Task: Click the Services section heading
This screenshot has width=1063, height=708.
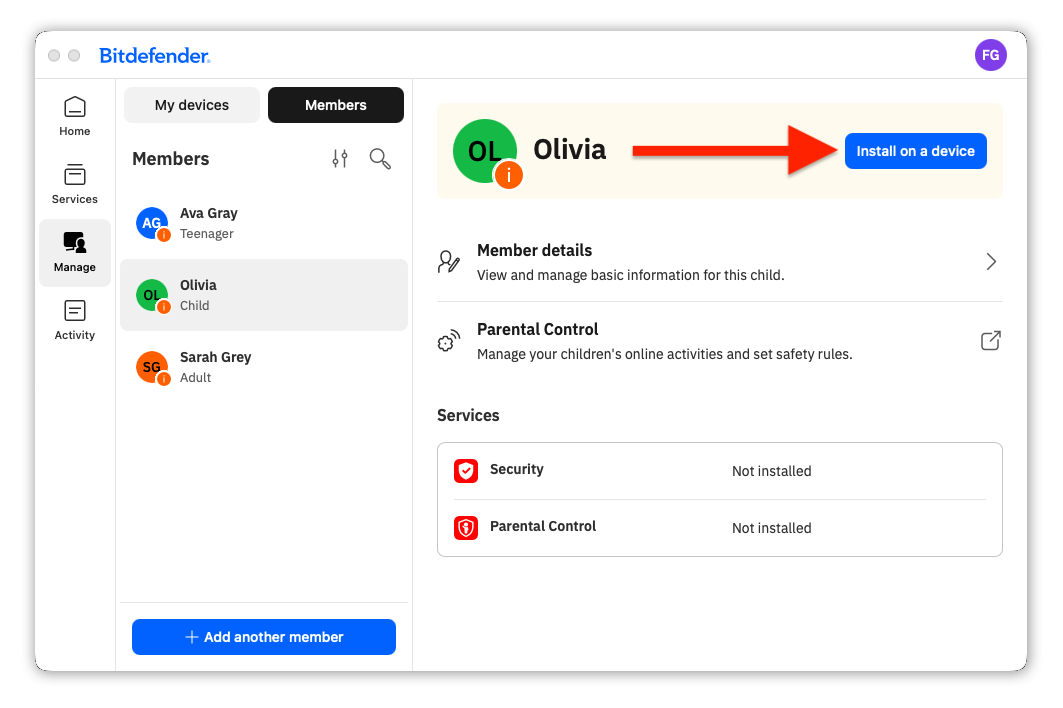Action: point(468,416)
